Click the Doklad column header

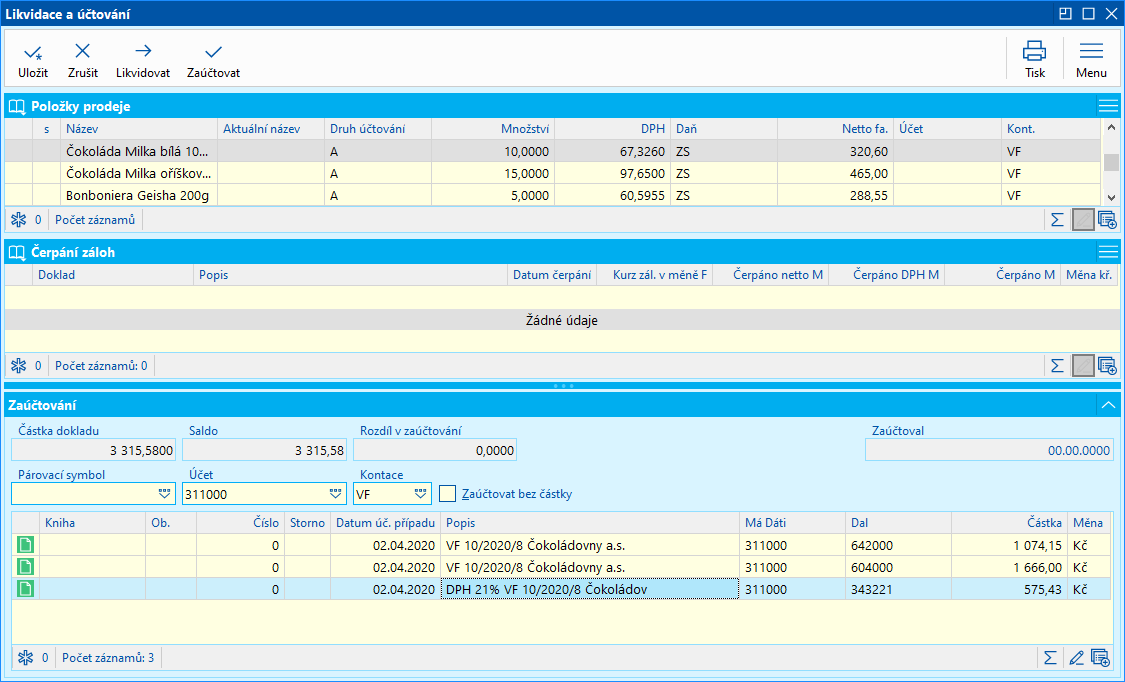(113, 275)
